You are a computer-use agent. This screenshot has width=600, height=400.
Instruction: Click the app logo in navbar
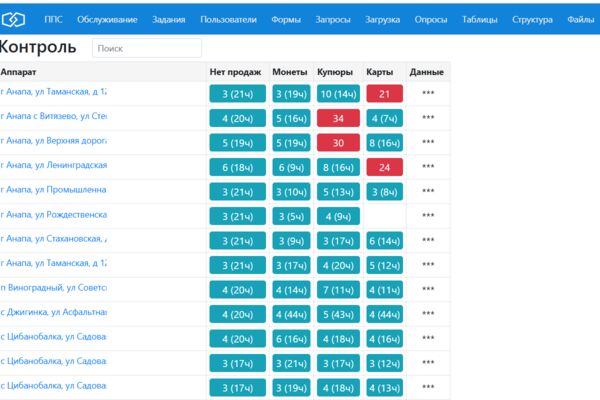[x=13, y=20]
